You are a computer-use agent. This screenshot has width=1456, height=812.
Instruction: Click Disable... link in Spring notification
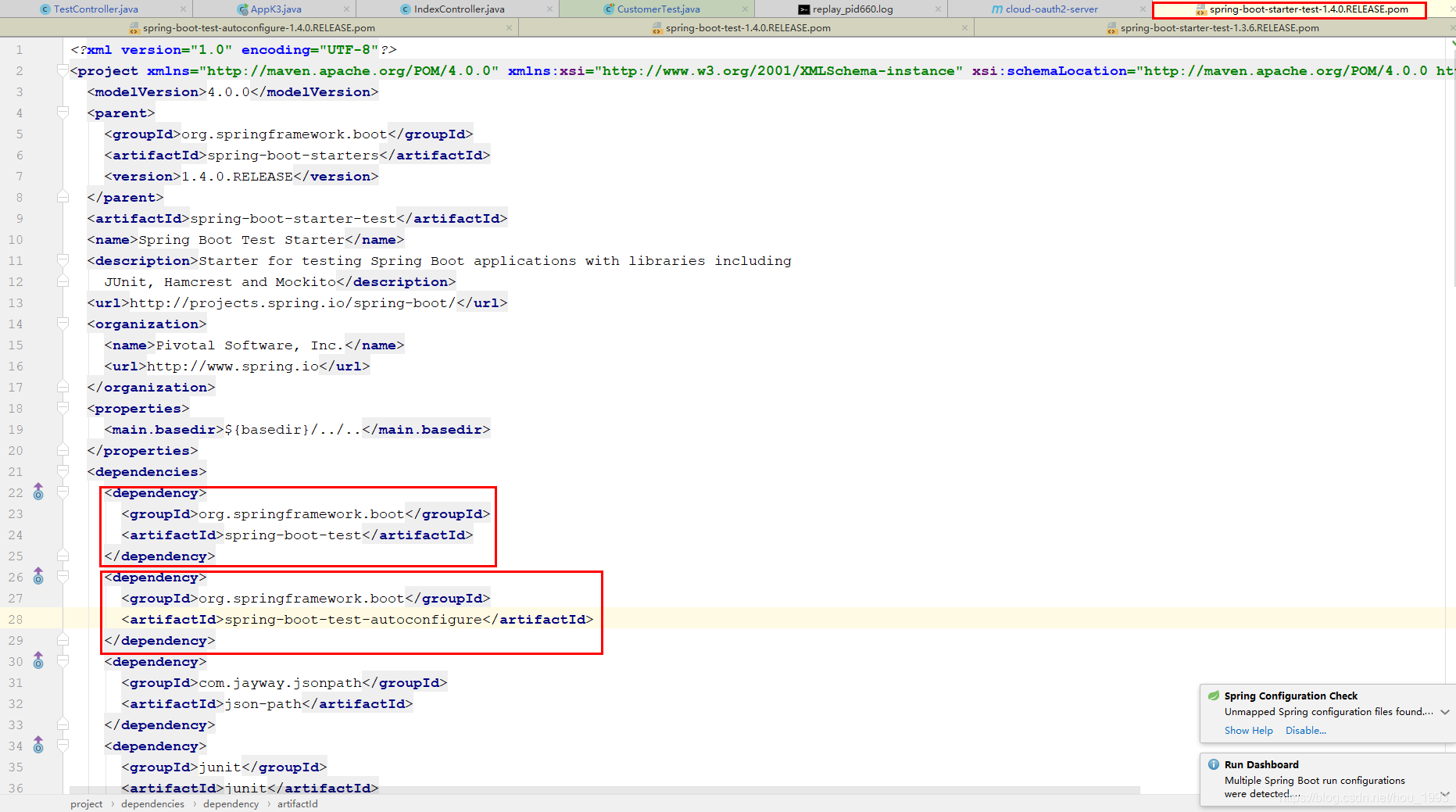coord(1305,731)
